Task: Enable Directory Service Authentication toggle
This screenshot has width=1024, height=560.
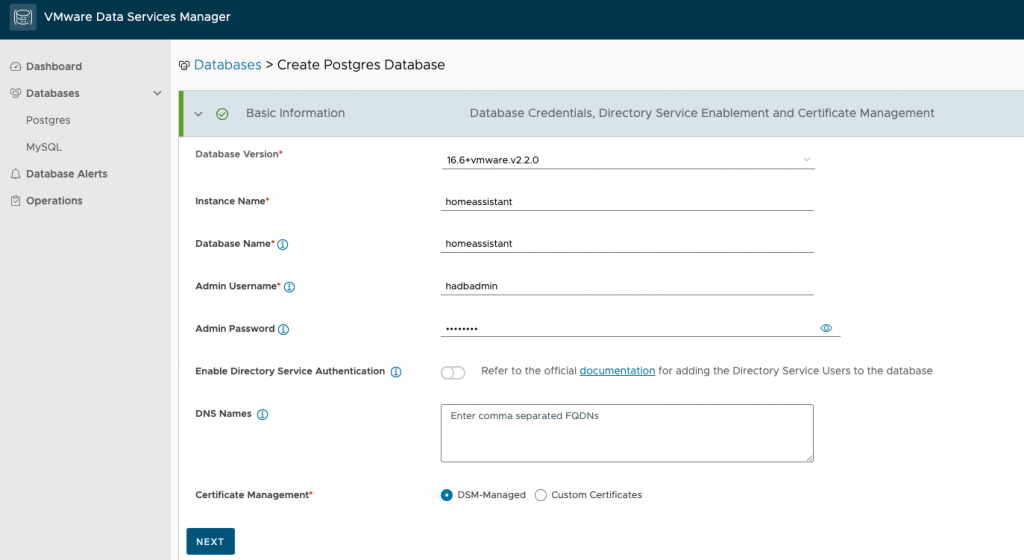Action: 453,373
